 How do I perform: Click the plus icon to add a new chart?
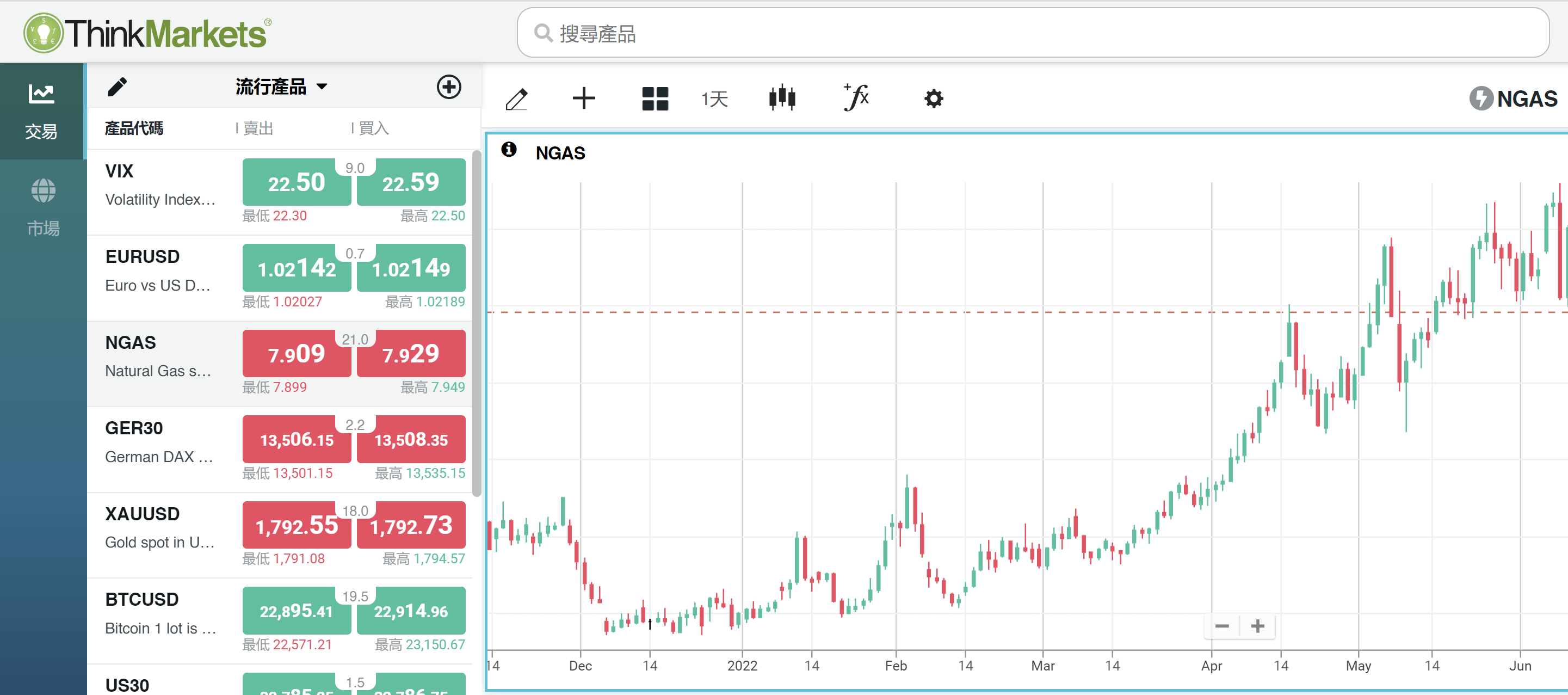[x=584, y=98]
